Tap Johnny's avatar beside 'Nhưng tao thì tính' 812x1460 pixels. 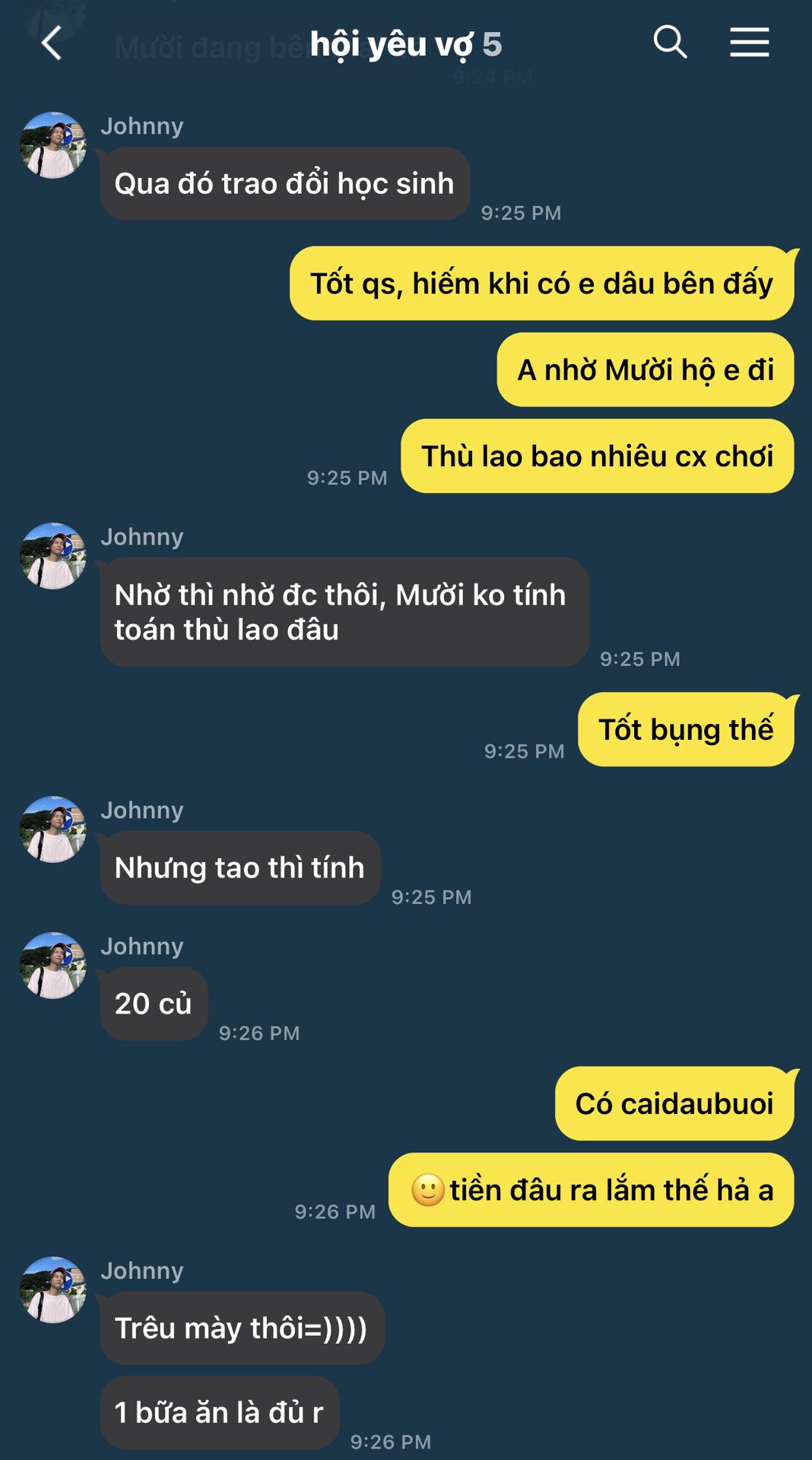coord(52,830)
